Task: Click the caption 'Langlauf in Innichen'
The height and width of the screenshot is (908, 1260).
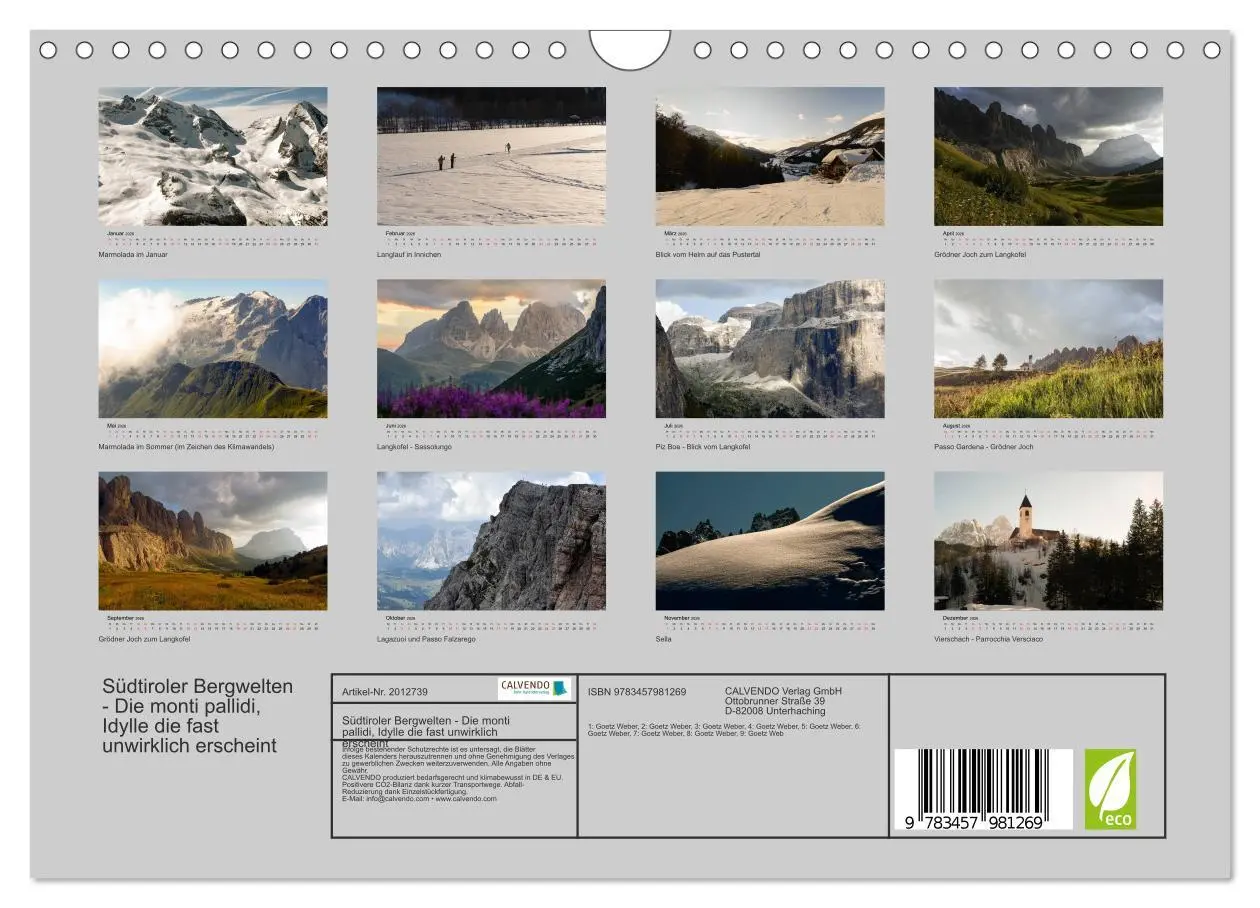Action: pos(409,255)
